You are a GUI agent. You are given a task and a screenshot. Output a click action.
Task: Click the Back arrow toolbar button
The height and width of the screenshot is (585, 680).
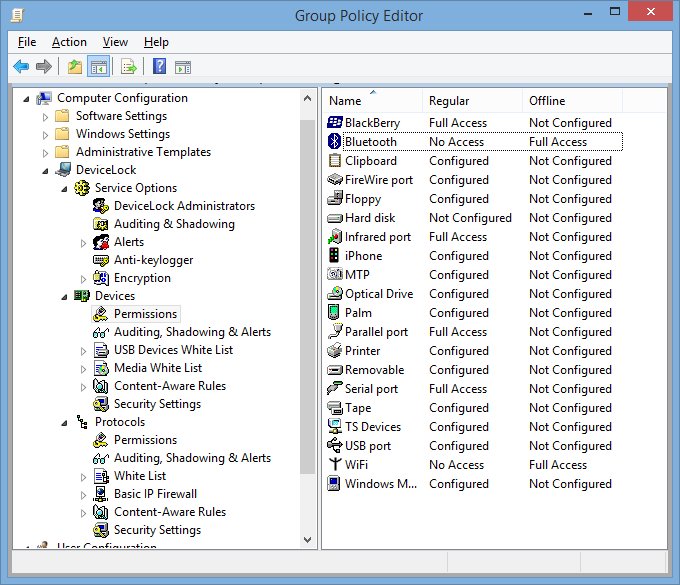[21, 67]
